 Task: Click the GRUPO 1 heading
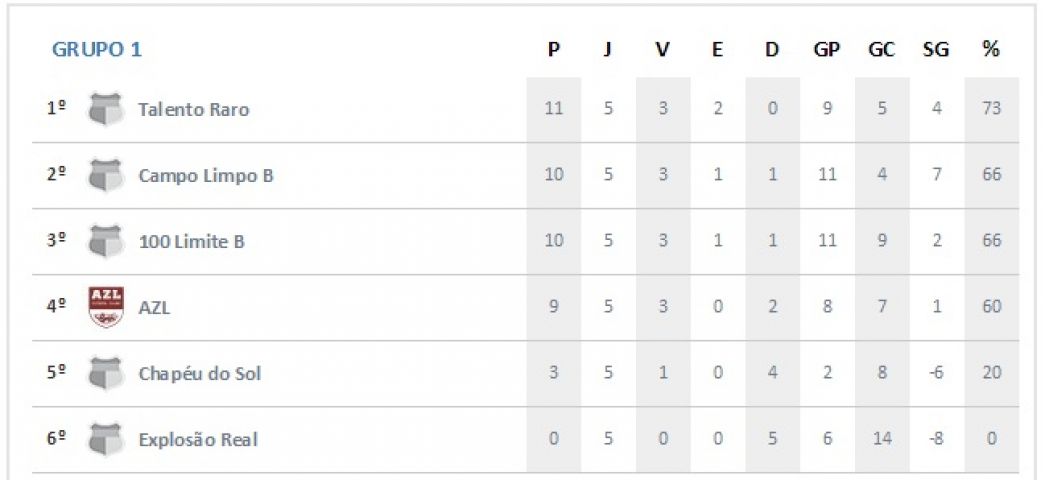point(97,50)
